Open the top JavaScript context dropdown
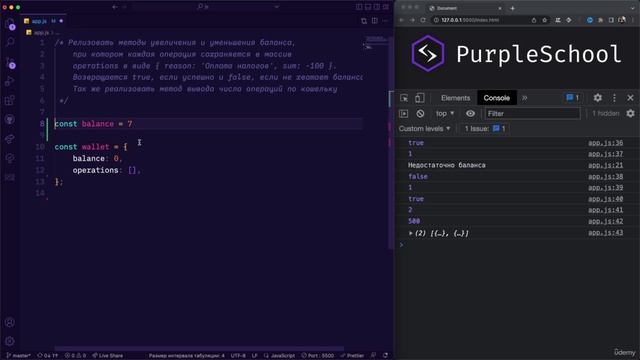This screenshot has width=640, height=360. (x=445, y=113)
